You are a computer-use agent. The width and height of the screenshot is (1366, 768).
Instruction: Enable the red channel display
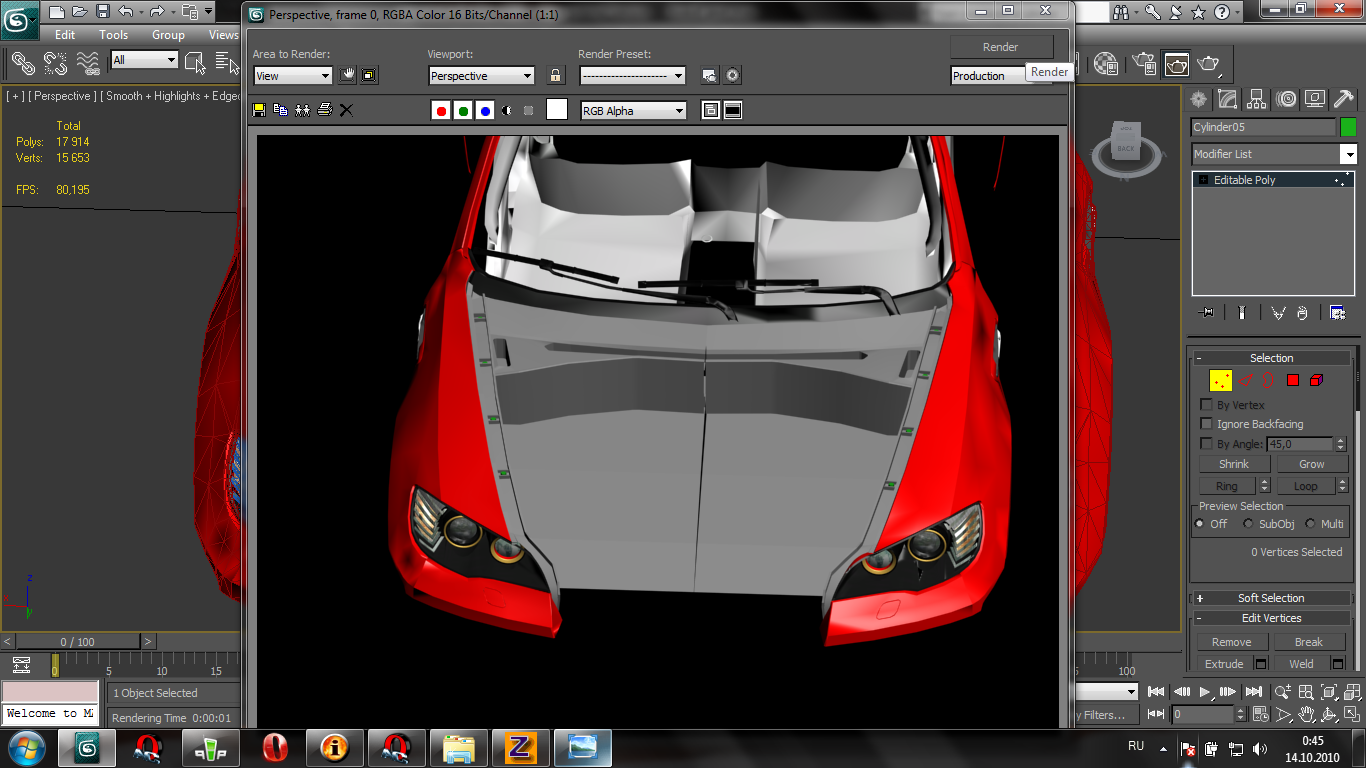pyautogui.click(x=441, y=111)
